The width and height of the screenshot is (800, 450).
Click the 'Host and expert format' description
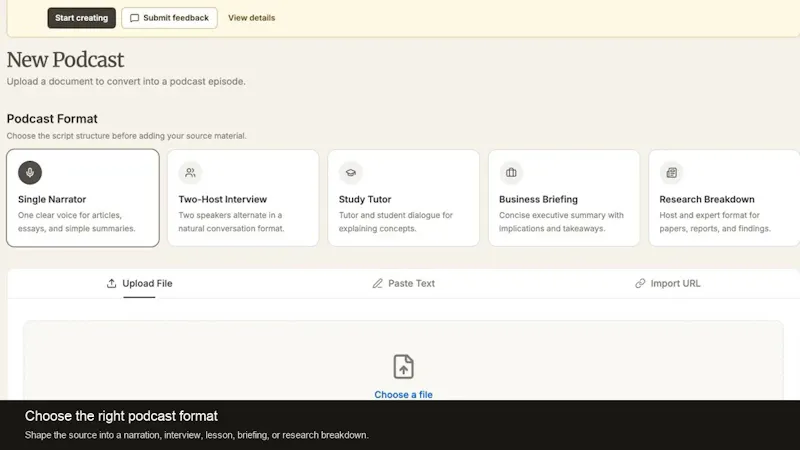tap(715, 222)
